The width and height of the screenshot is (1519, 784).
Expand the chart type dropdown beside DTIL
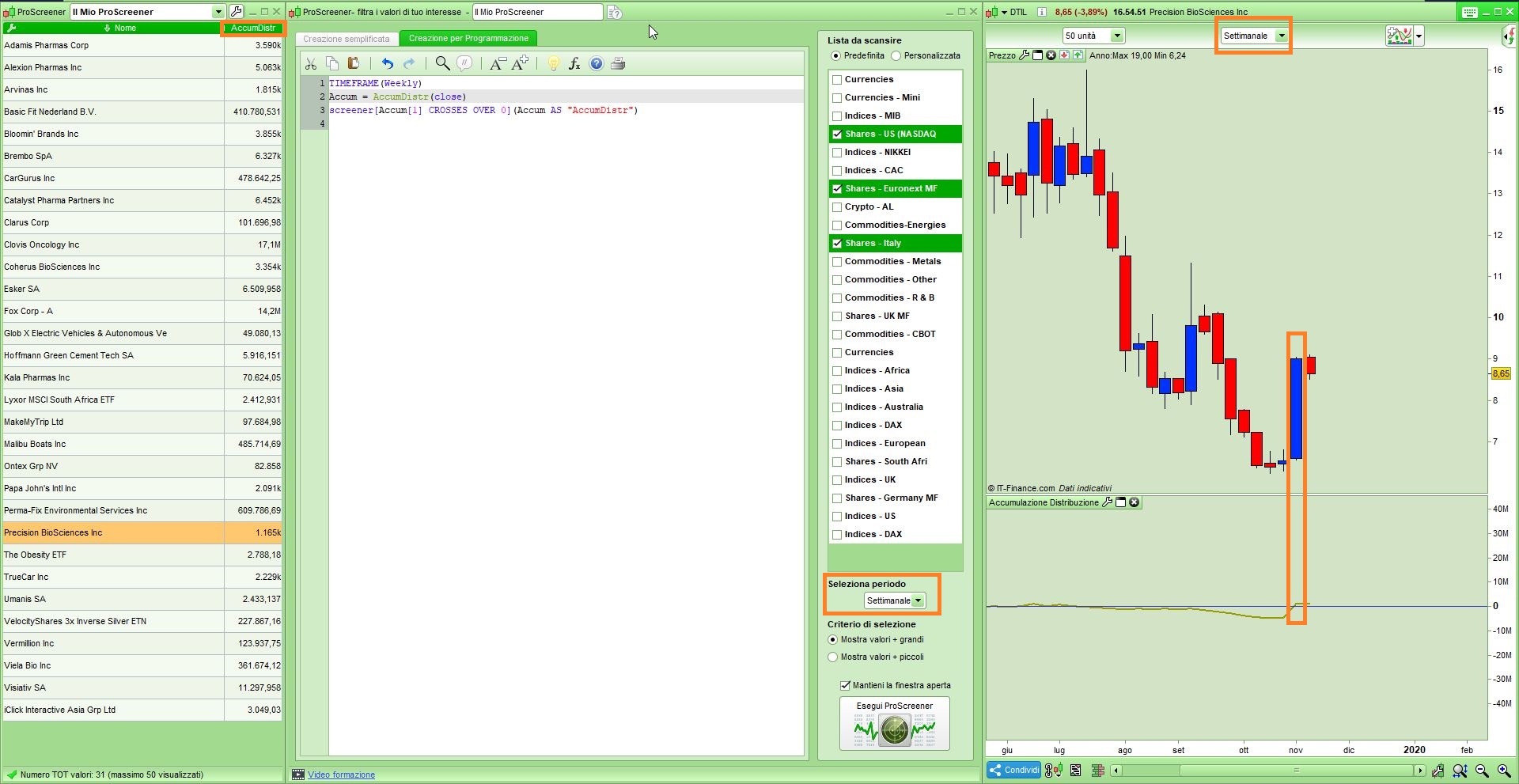click(x=1004, y=12)
